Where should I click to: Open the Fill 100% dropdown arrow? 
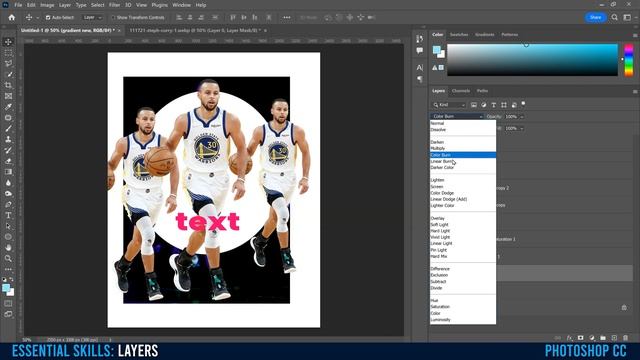tap(522, 129)
